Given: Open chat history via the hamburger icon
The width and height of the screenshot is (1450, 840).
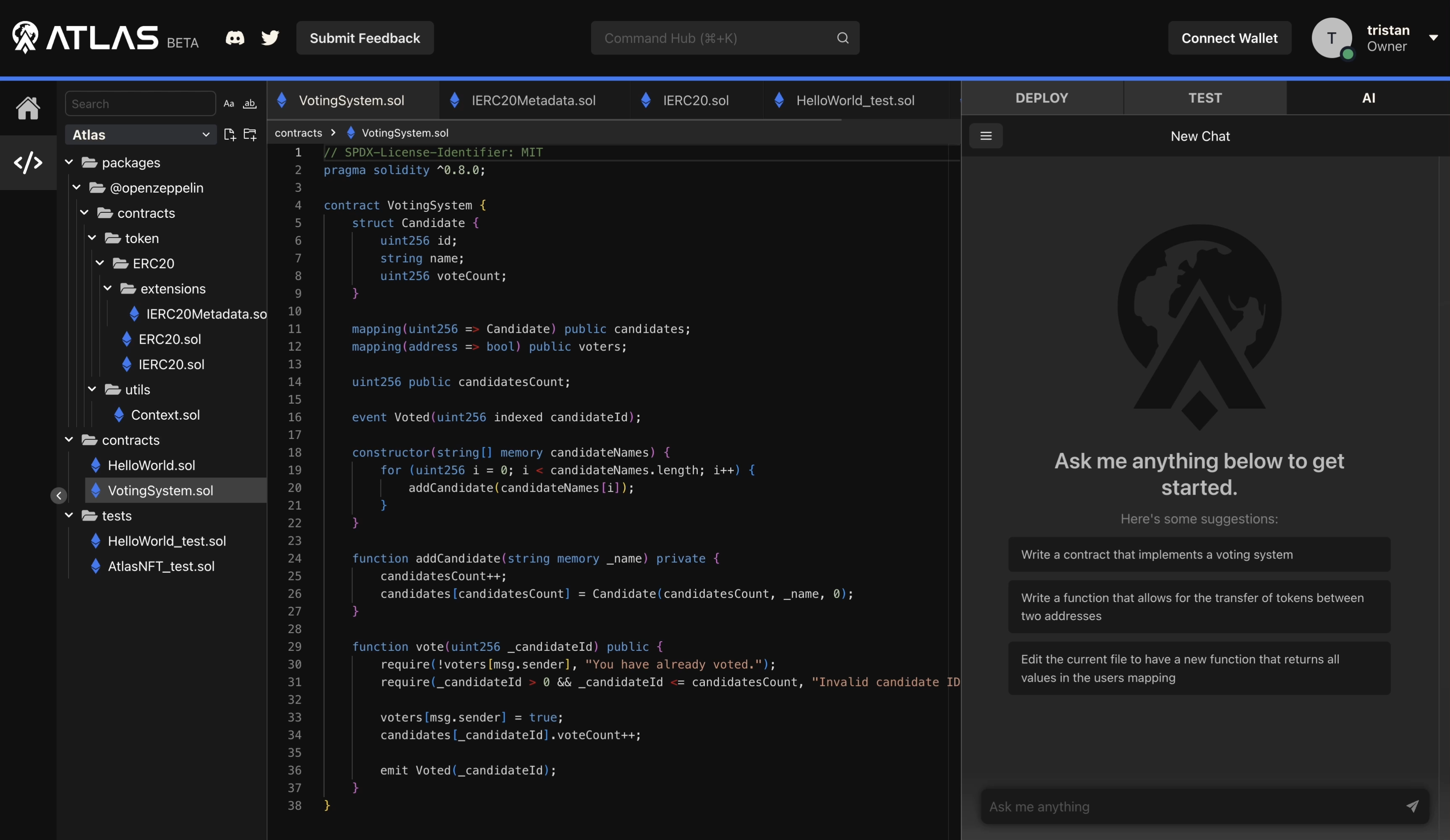Looking at the screenshot, I should click(x=986, y=136).
